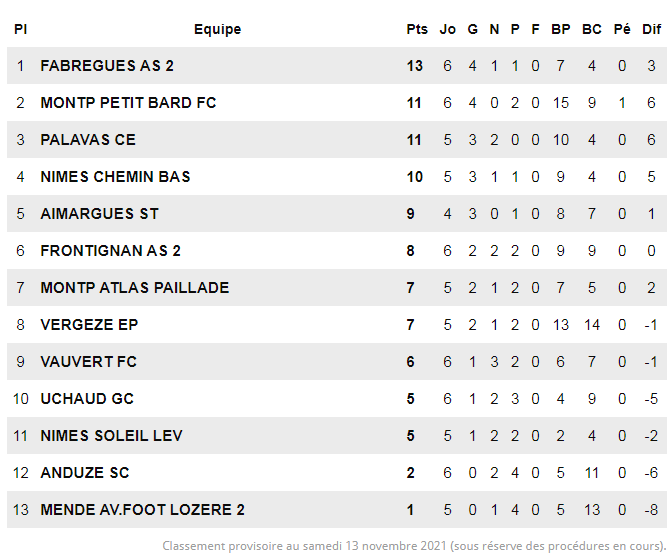Open the UCHAUD GC team row
The width and height of the screenshot is (672, 560).
click(87, 399)
